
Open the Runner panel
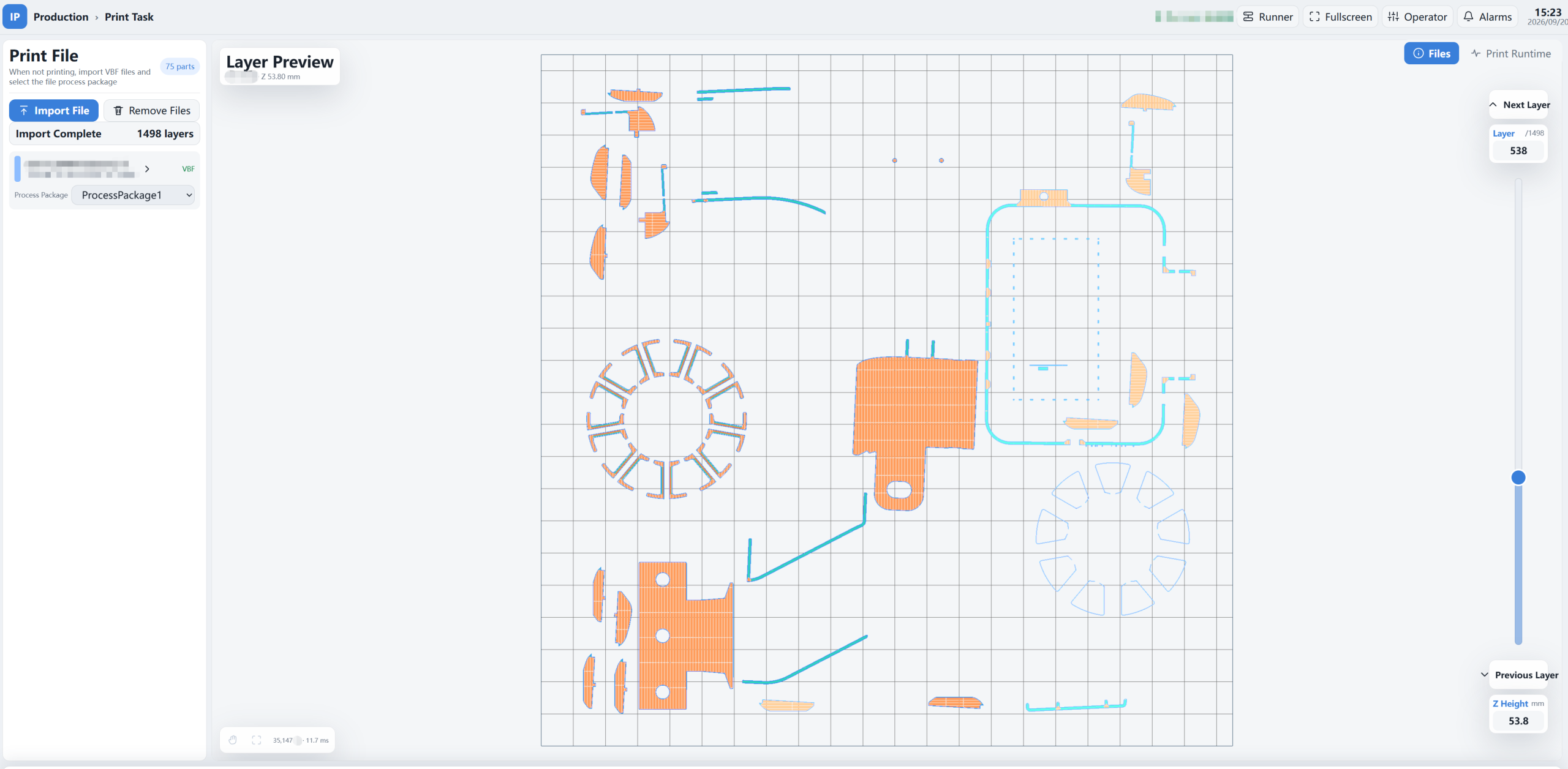point(1267,17)
